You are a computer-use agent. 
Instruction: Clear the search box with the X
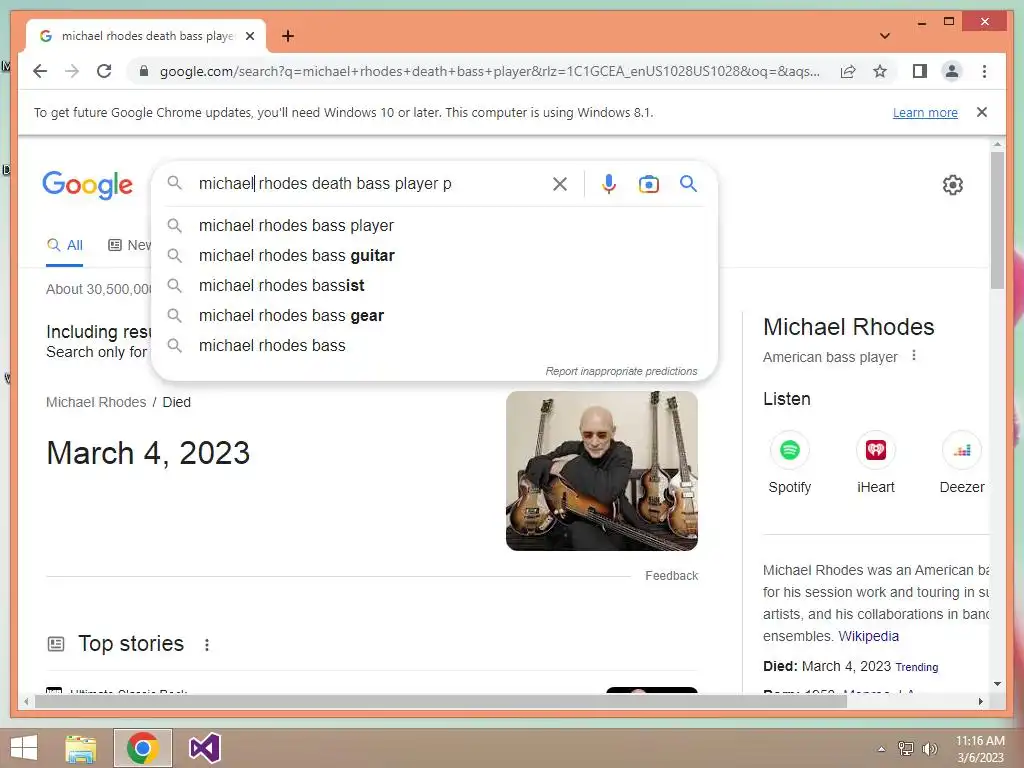560,184
